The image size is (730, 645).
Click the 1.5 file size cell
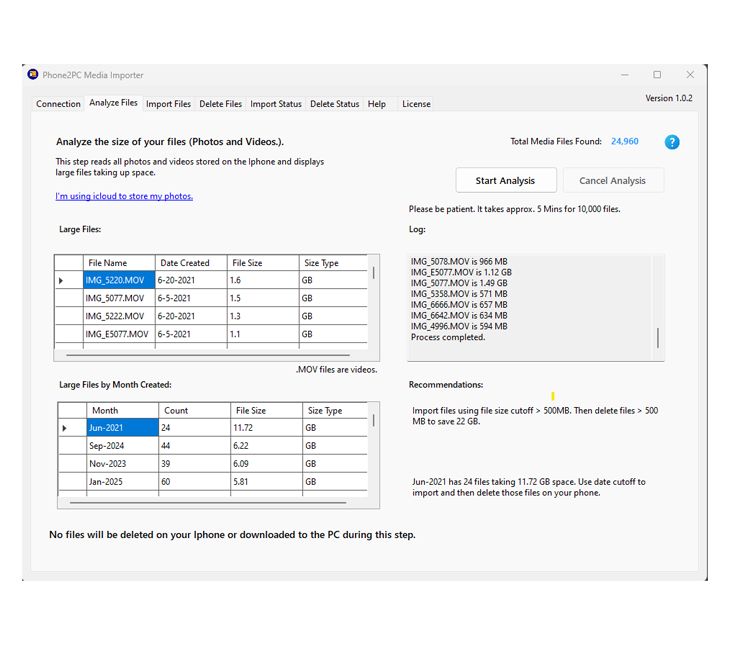coord(263,298)
